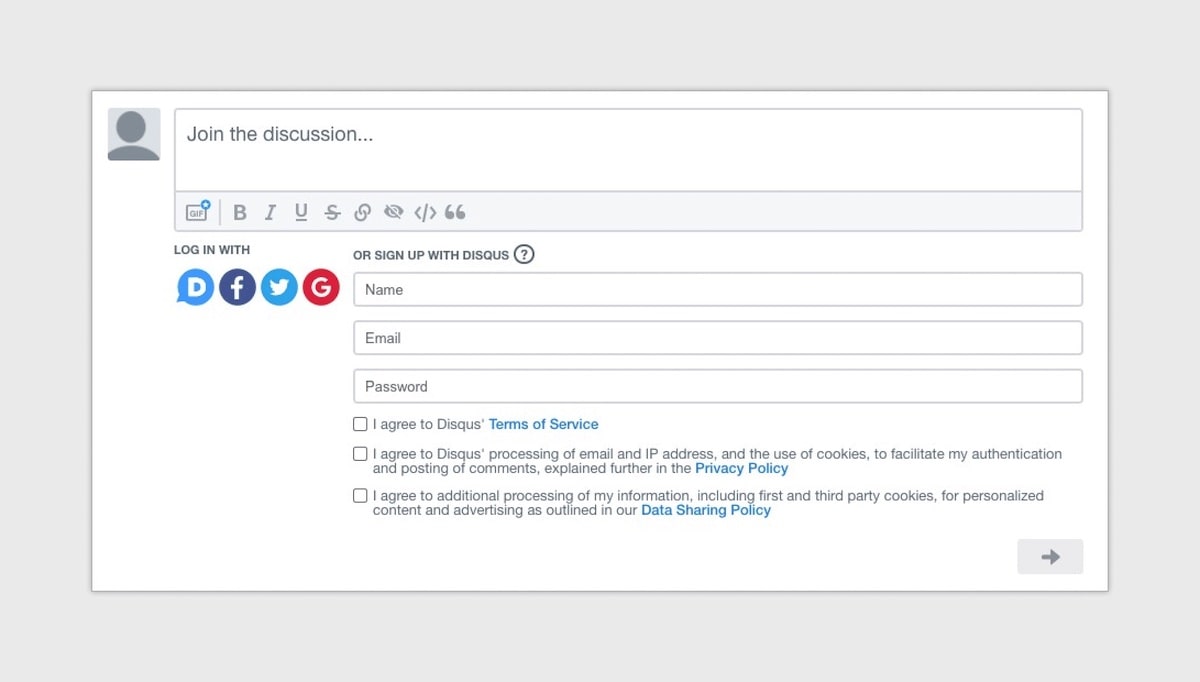The width and height of the screenshot is (1200, 682).
Task: Check the Terms of Service agreement box
Action: click(360, 424)
